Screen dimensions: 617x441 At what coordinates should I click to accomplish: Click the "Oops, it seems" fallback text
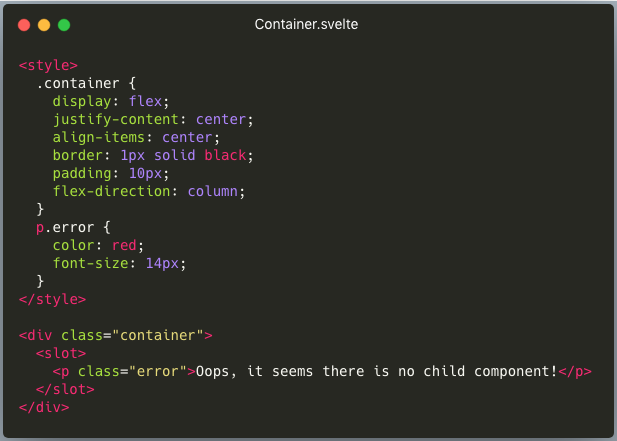tap(255, 371)
